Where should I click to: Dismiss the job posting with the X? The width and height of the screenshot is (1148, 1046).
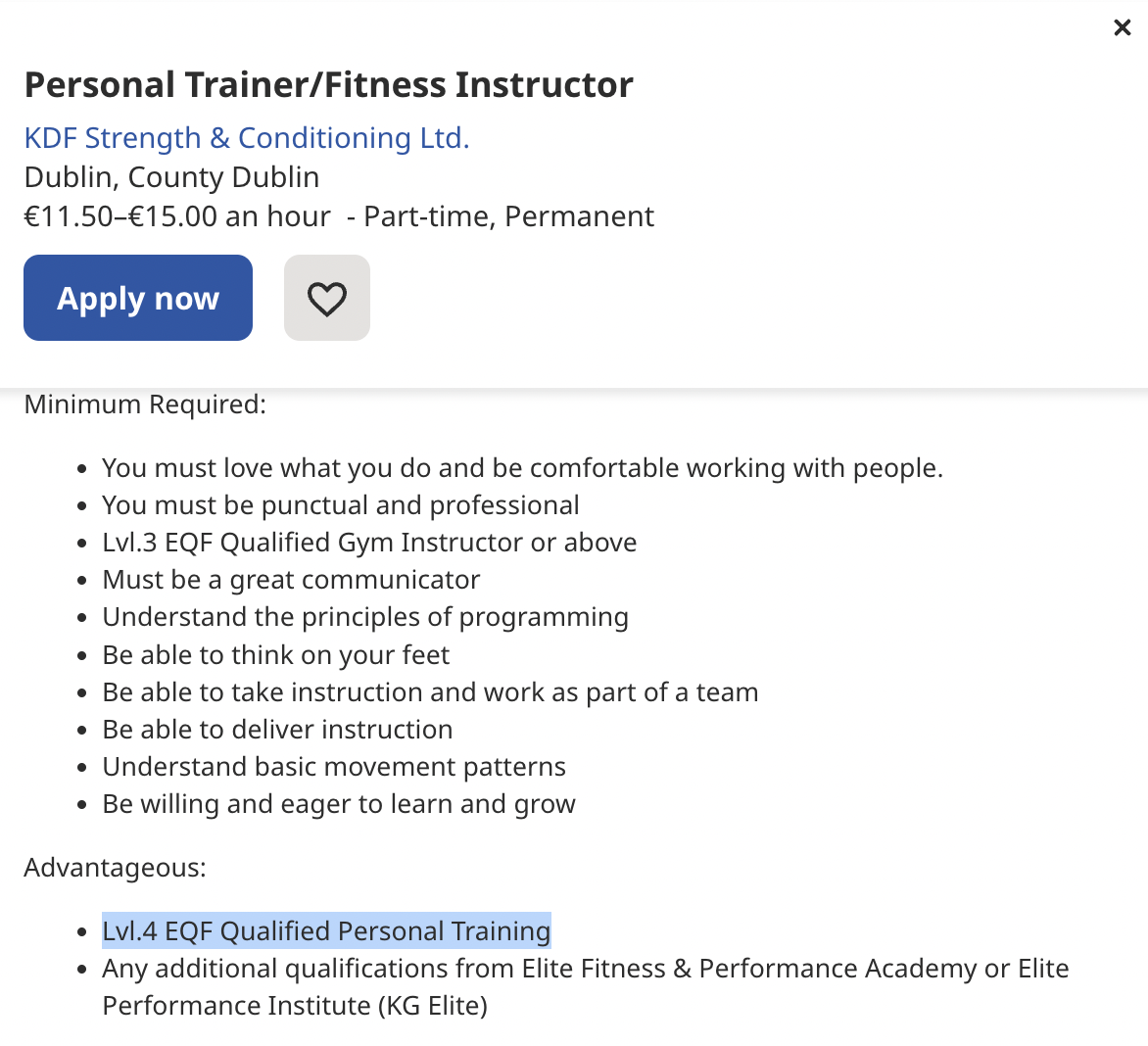tap(1122, 27)
